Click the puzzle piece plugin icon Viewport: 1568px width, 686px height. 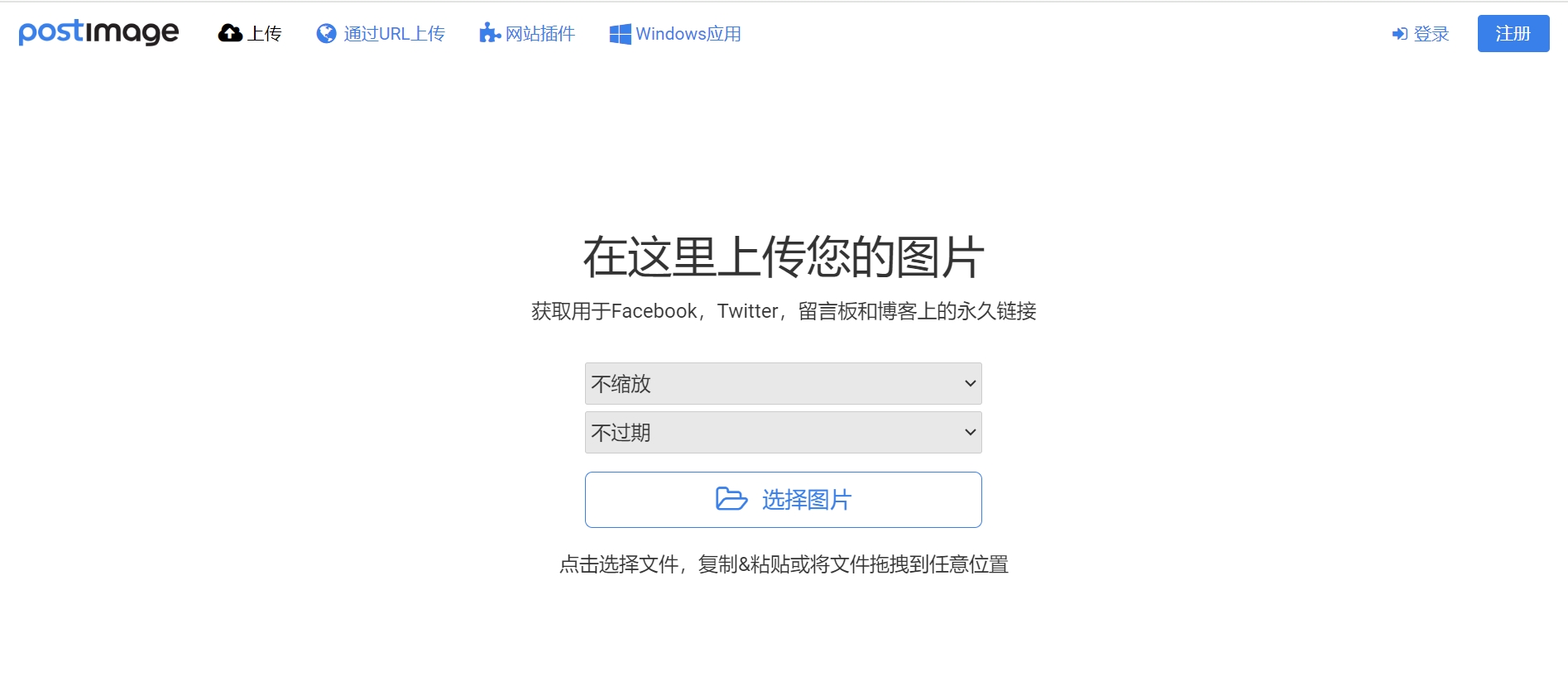tap(490, 33)
